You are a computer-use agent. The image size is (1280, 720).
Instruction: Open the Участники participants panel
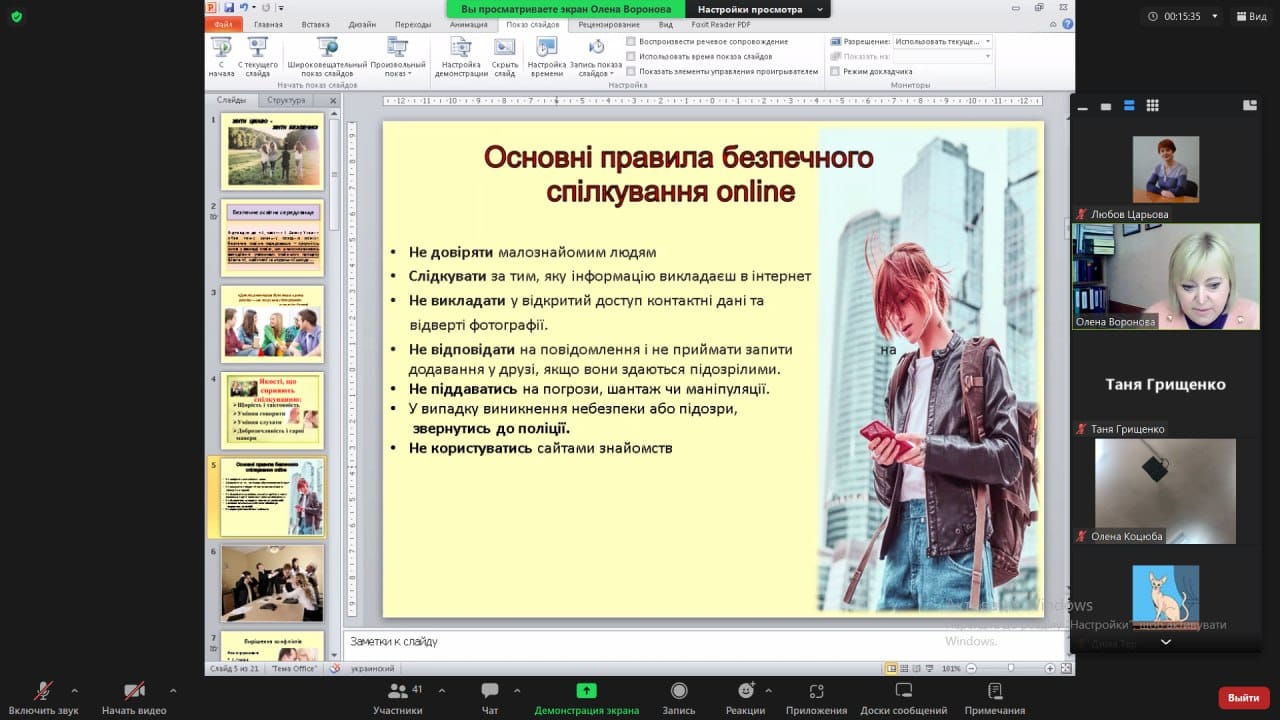pos(398,691)
